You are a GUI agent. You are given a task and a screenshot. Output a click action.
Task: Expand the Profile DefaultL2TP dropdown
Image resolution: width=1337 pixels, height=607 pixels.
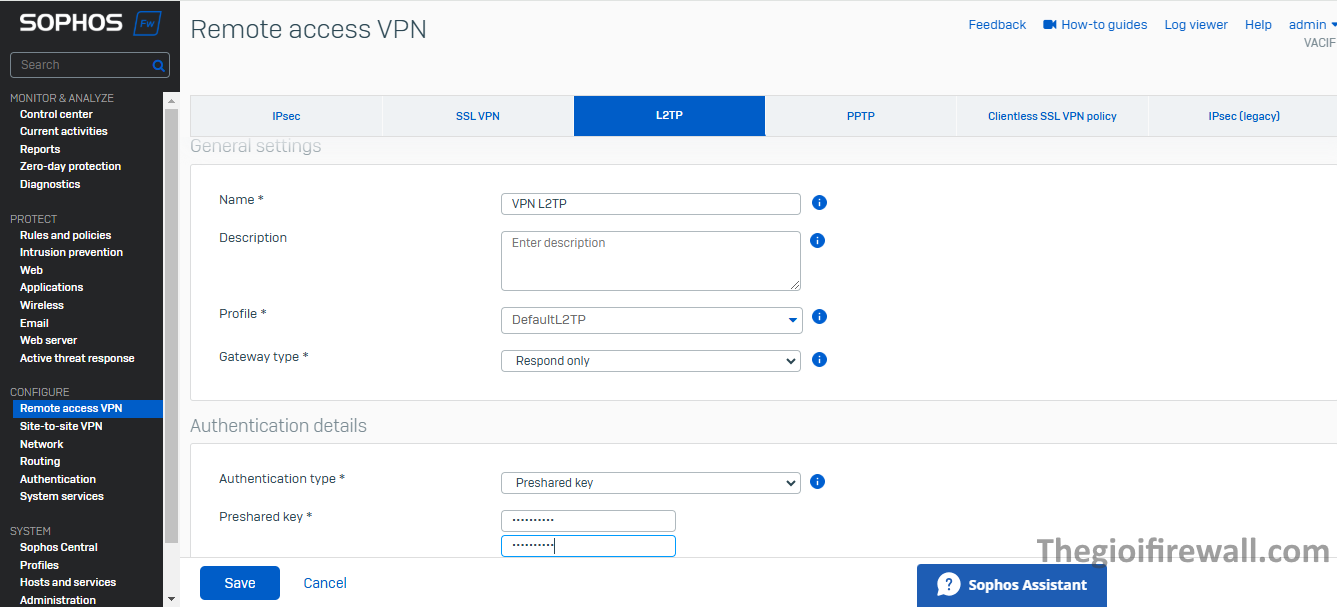tap(650, 320)
